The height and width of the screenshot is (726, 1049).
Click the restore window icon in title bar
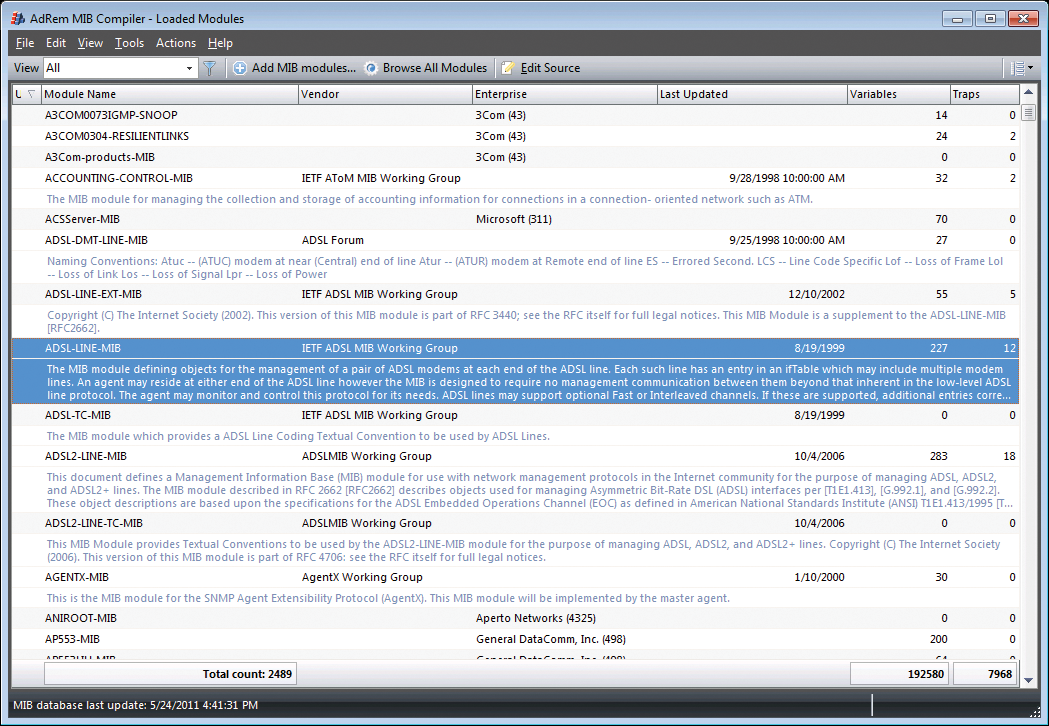(990, 18)
